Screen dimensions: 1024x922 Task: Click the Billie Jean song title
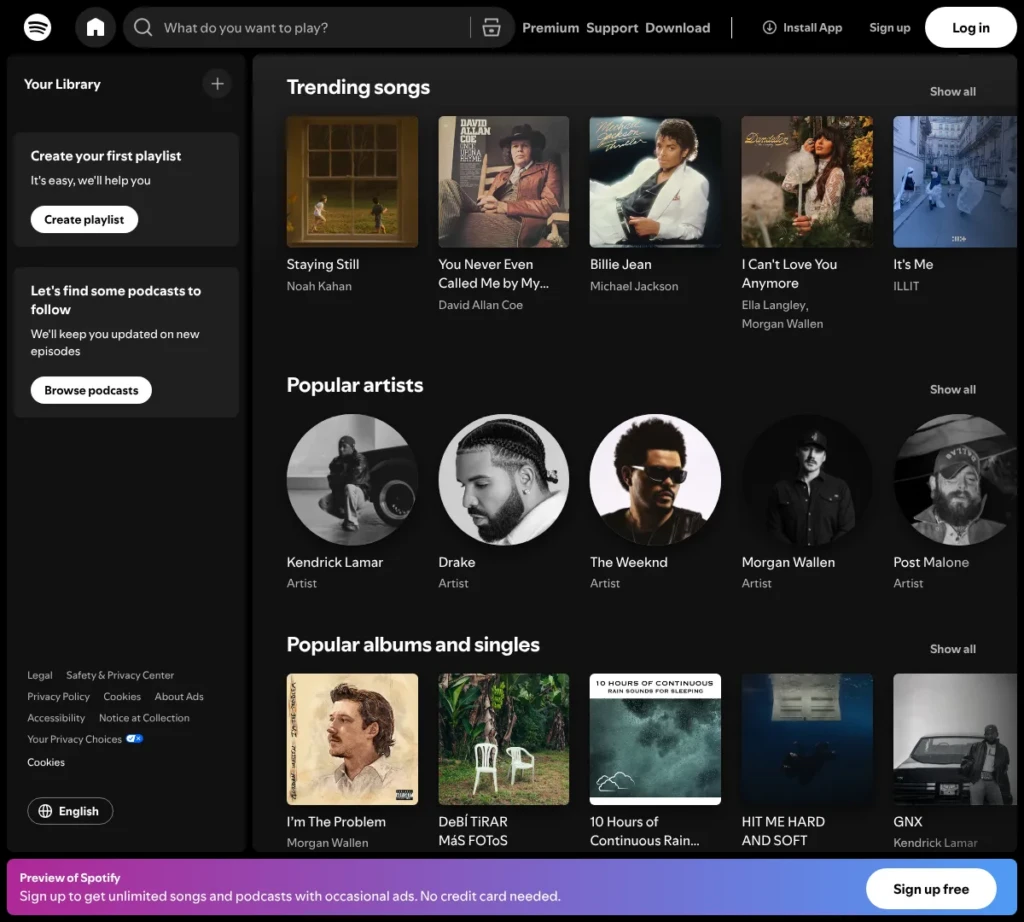tap(620, 264)
